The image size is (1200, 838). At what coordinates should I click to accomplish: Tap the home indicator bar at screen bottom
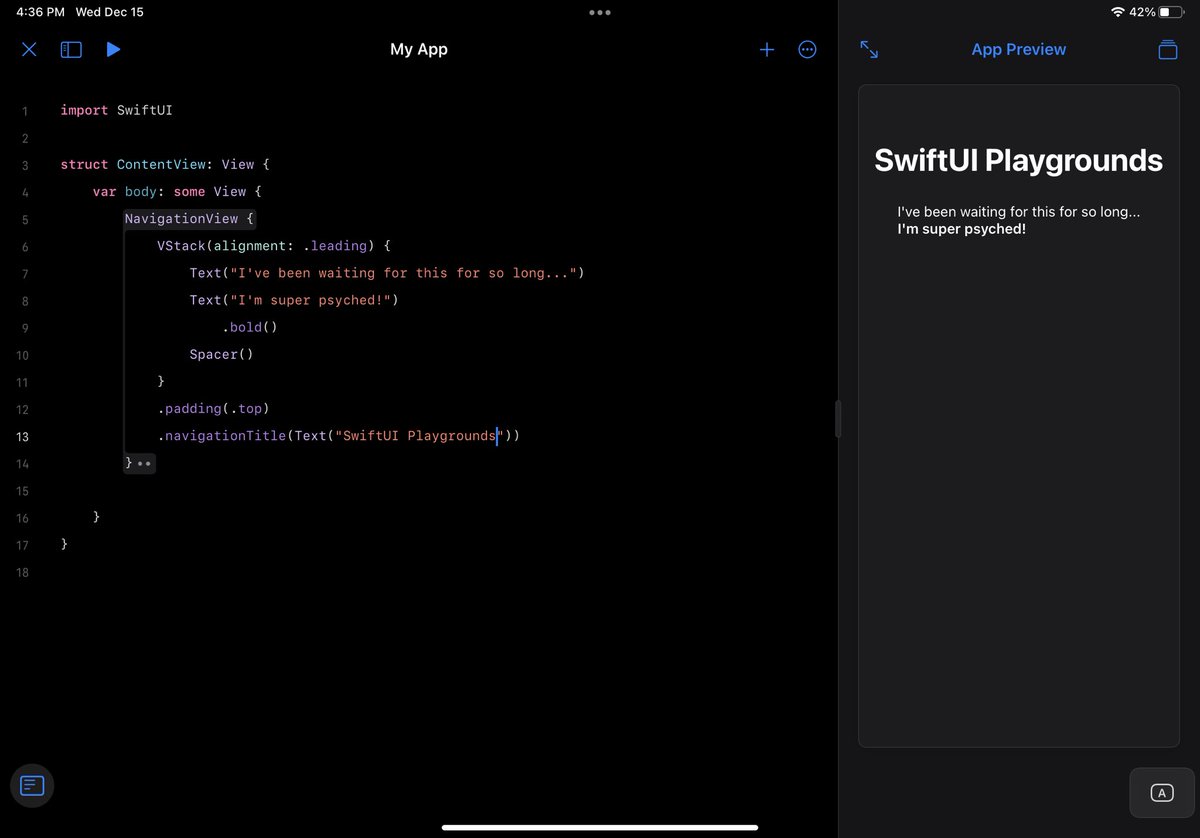click(x=599, y=827)
